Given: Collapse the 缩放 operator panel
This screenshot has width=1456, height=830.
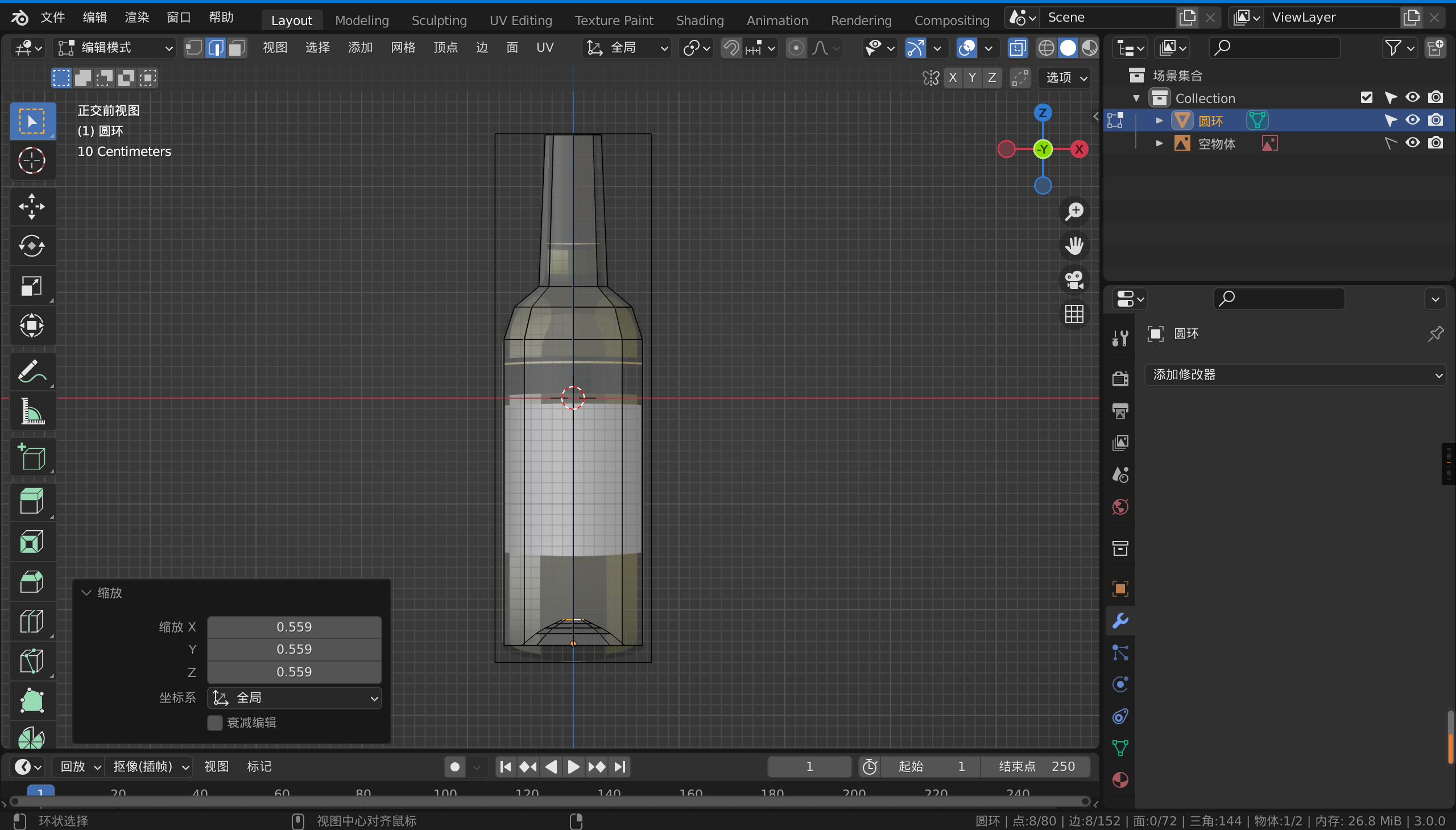Looking at the screenshot, I should 86,593.
